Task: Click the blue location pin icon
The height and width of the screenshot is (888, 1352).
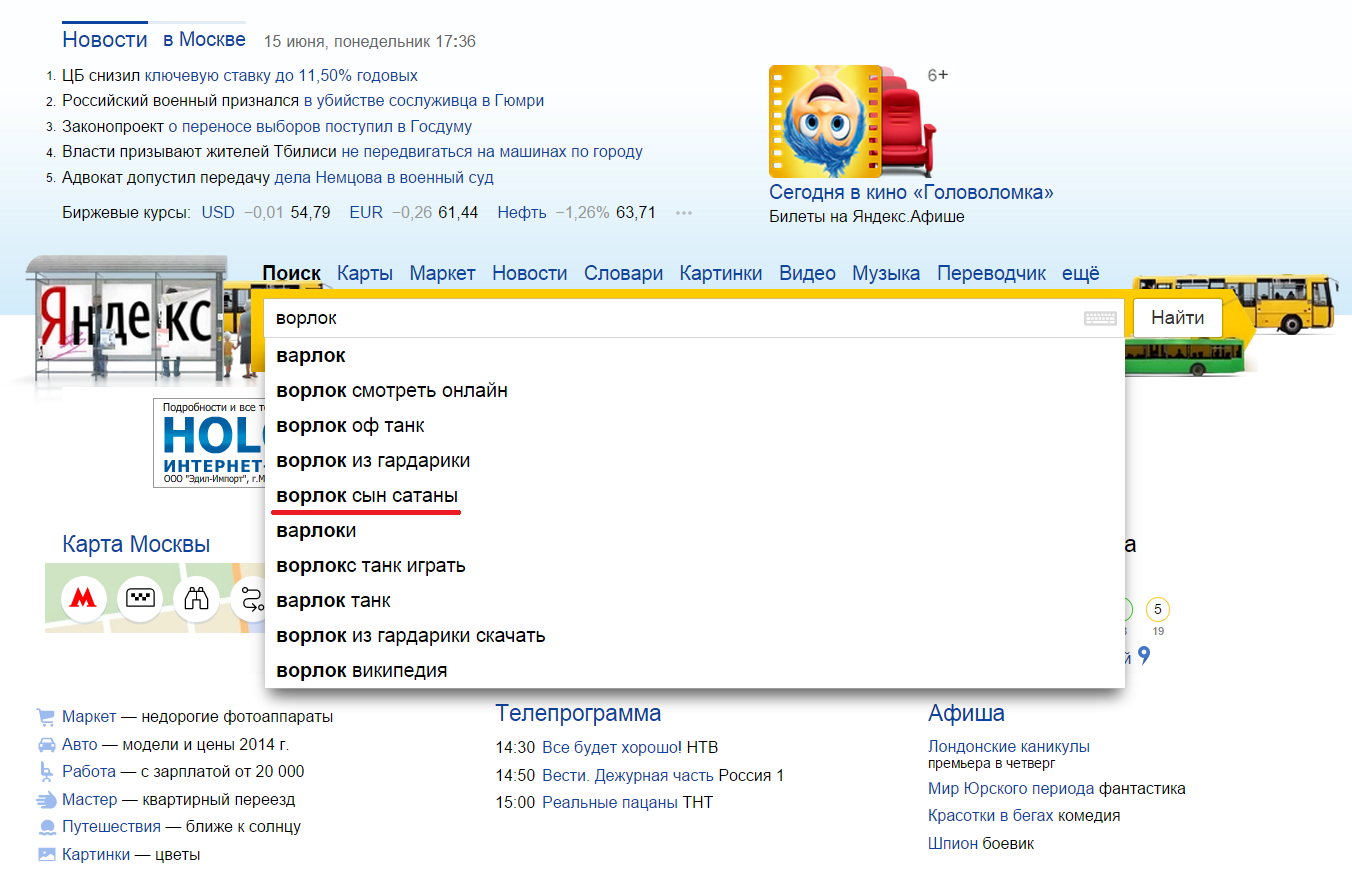Action: tap(1144, 656)
